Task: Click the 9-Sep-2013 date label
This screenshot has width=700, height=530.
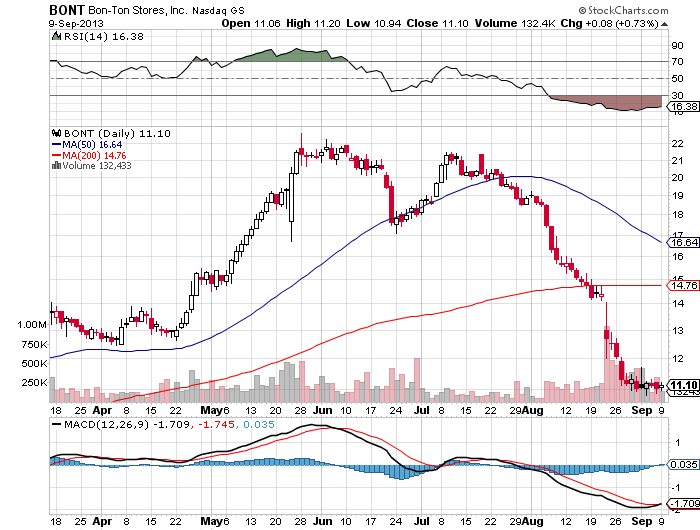Action: [x=76, y=23]
